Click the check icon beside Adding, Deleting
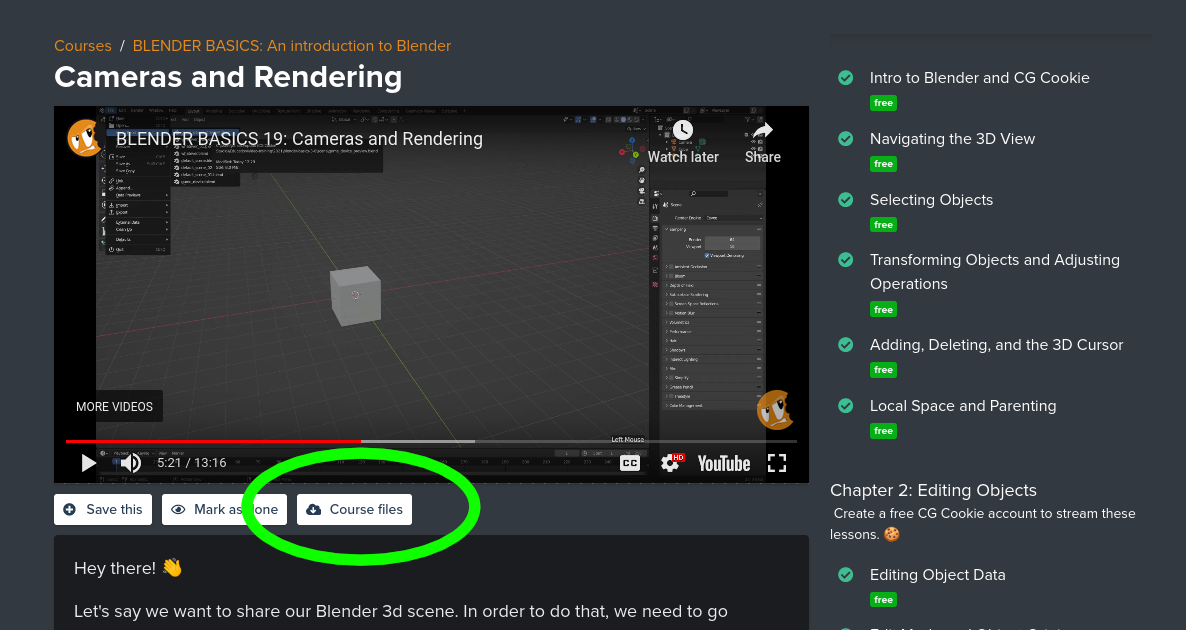The image size is (1186, 630). point(846,345)
